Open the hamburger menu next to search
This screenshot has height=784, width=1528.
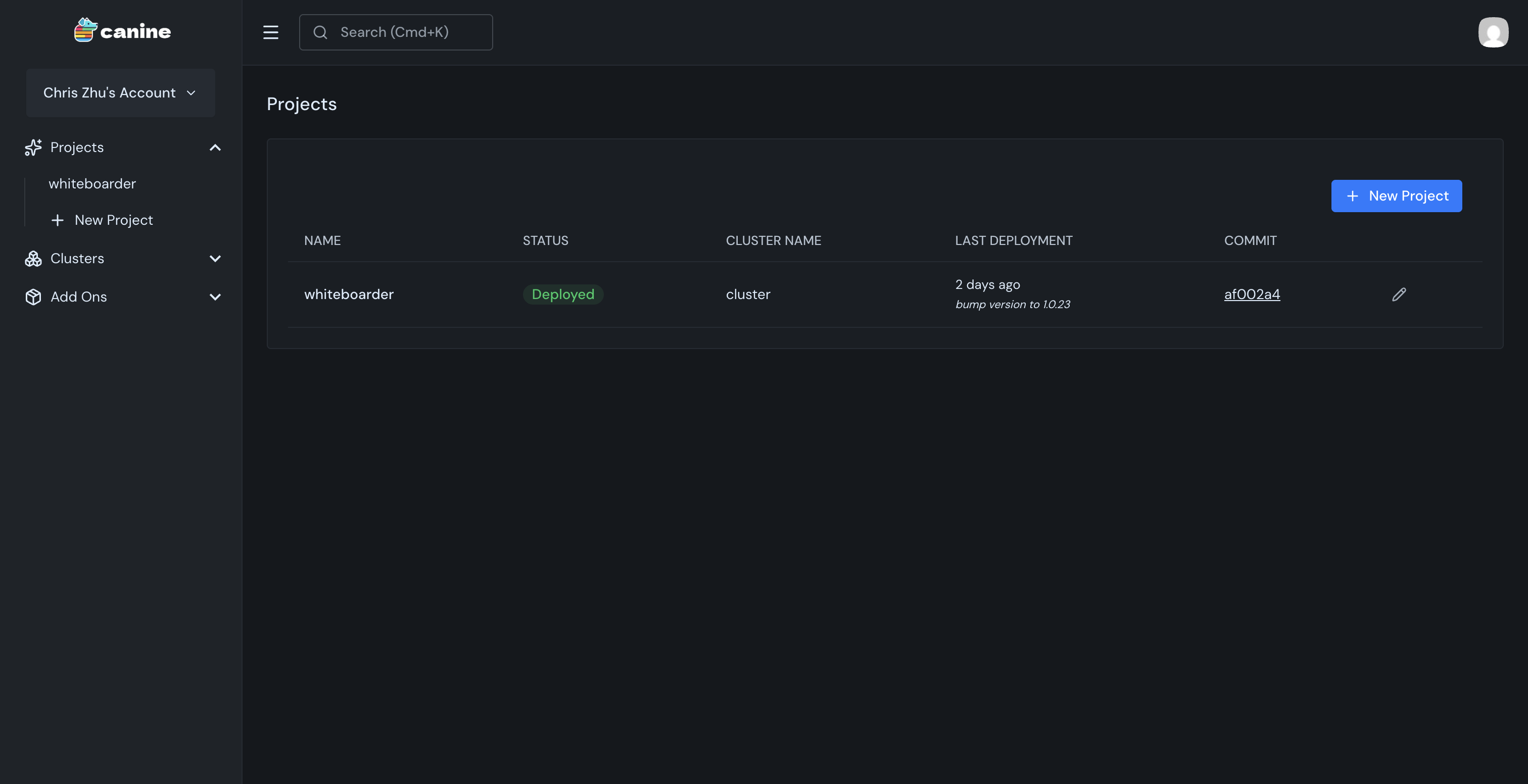tap(270, 32)
